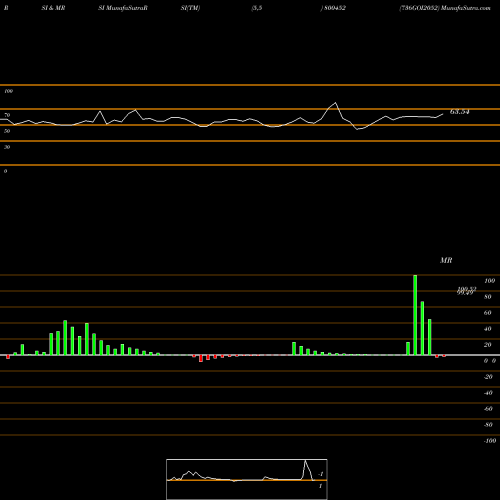
Task: Click the histogram axis label '60'
Action: 488,313
